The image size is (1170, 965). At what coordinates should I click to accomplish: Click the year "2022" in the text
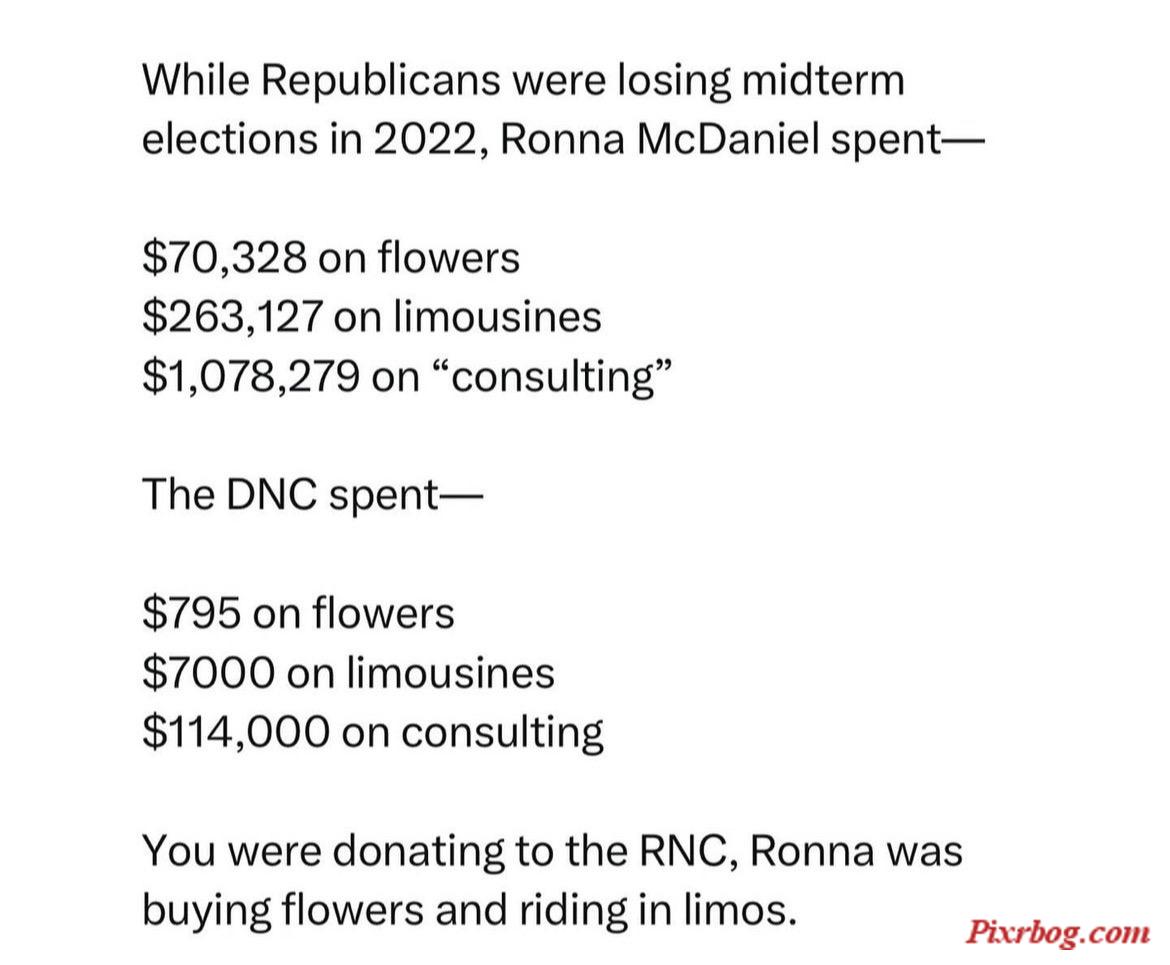click(x=430, y=140)
